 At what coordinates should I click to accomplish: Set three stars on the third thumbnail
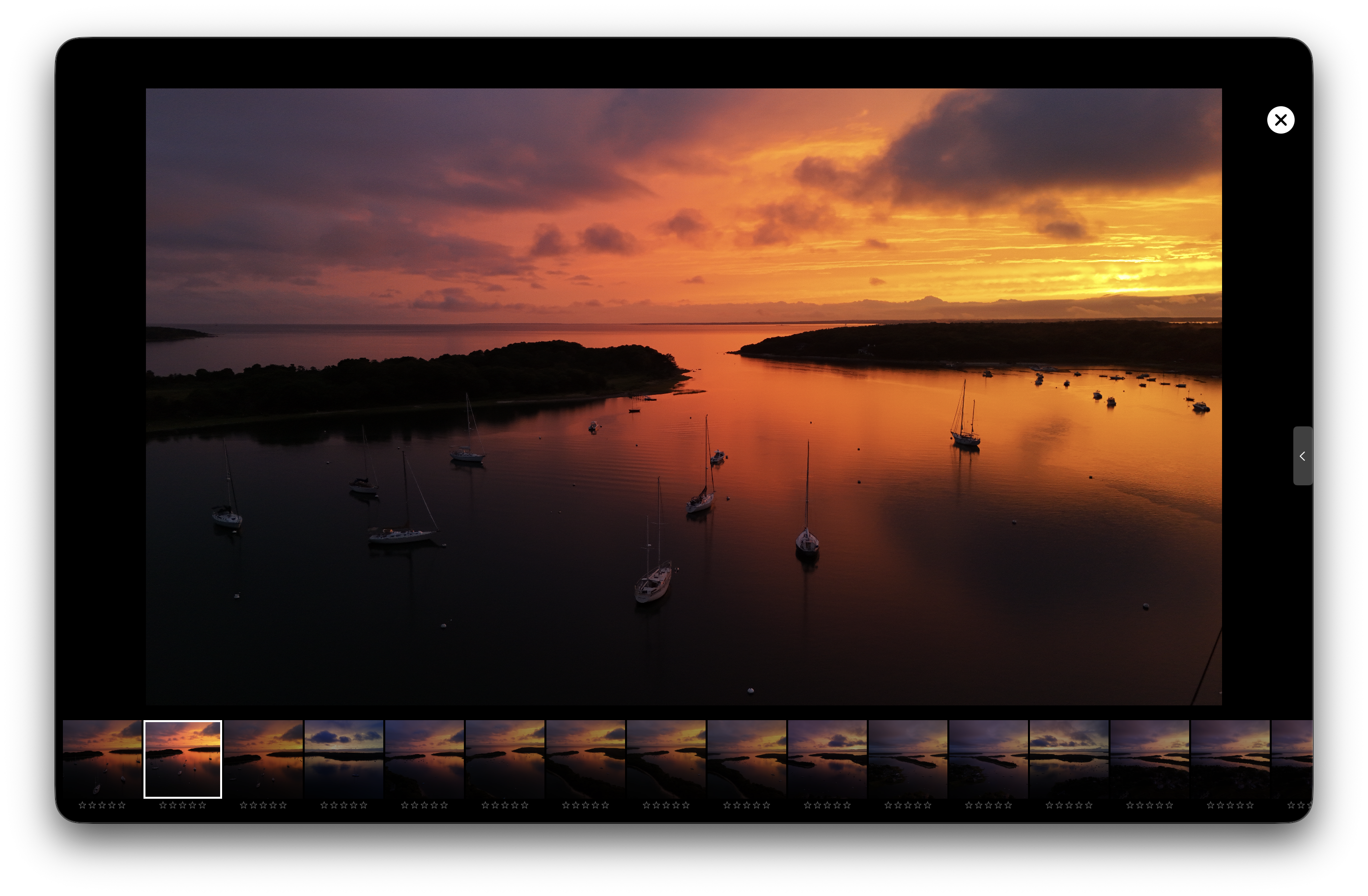[x=263, y=805]
